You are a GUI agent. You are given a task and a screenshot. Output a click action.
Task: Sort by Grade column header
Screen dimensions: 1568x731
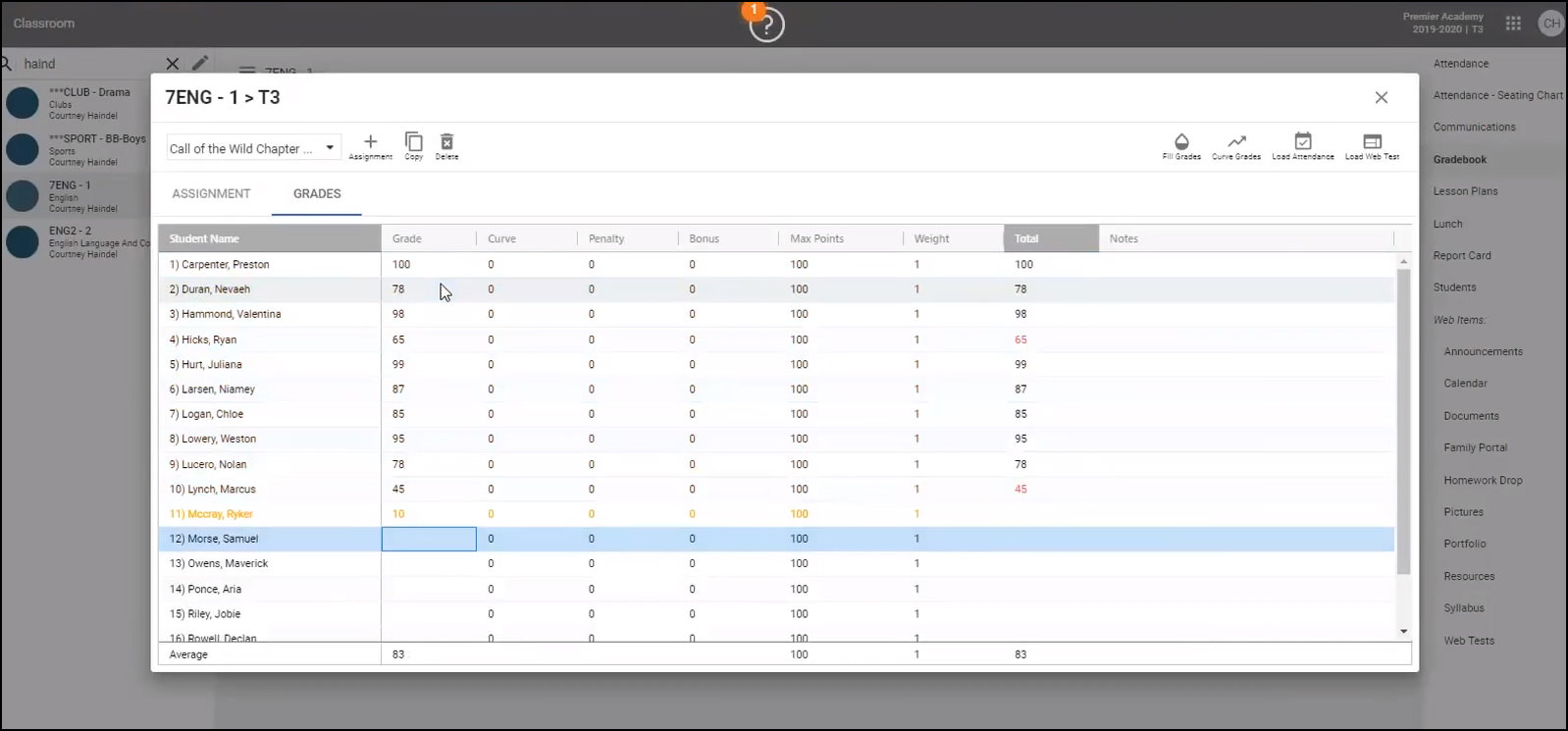[429, 238]
